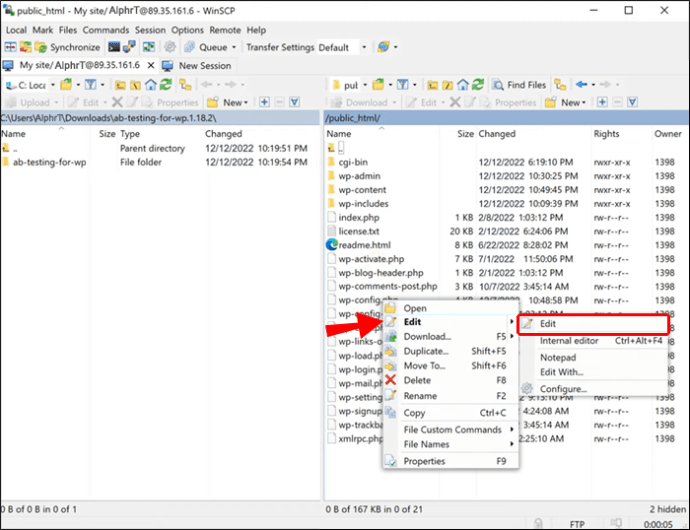
Task: Select Properties in the context menu
Action: [x=451, y=461]
